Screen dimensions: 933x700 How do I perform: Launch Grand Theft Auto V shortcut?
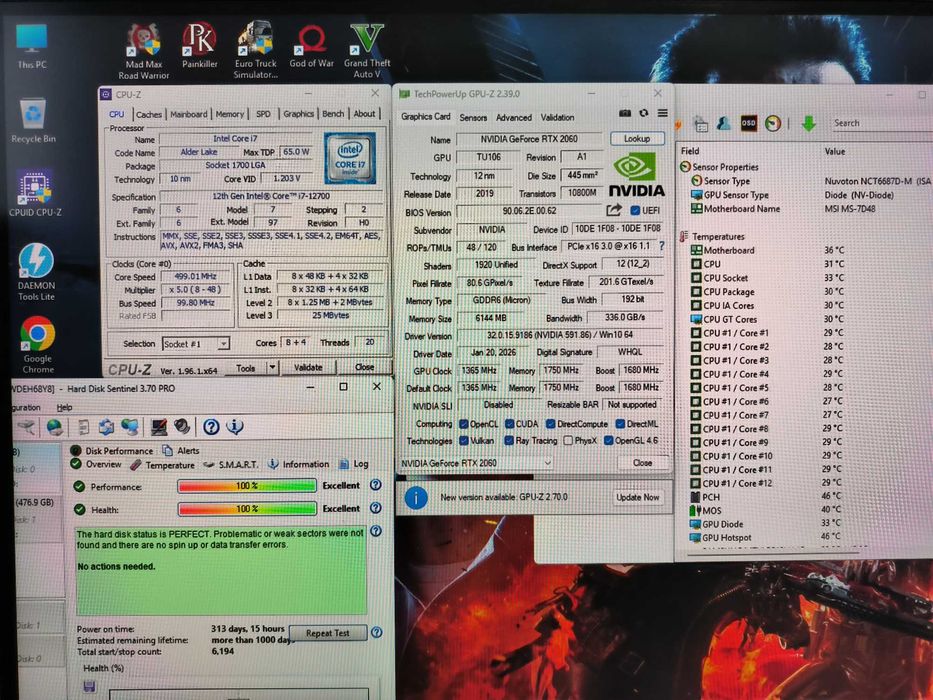coord(367,51)
